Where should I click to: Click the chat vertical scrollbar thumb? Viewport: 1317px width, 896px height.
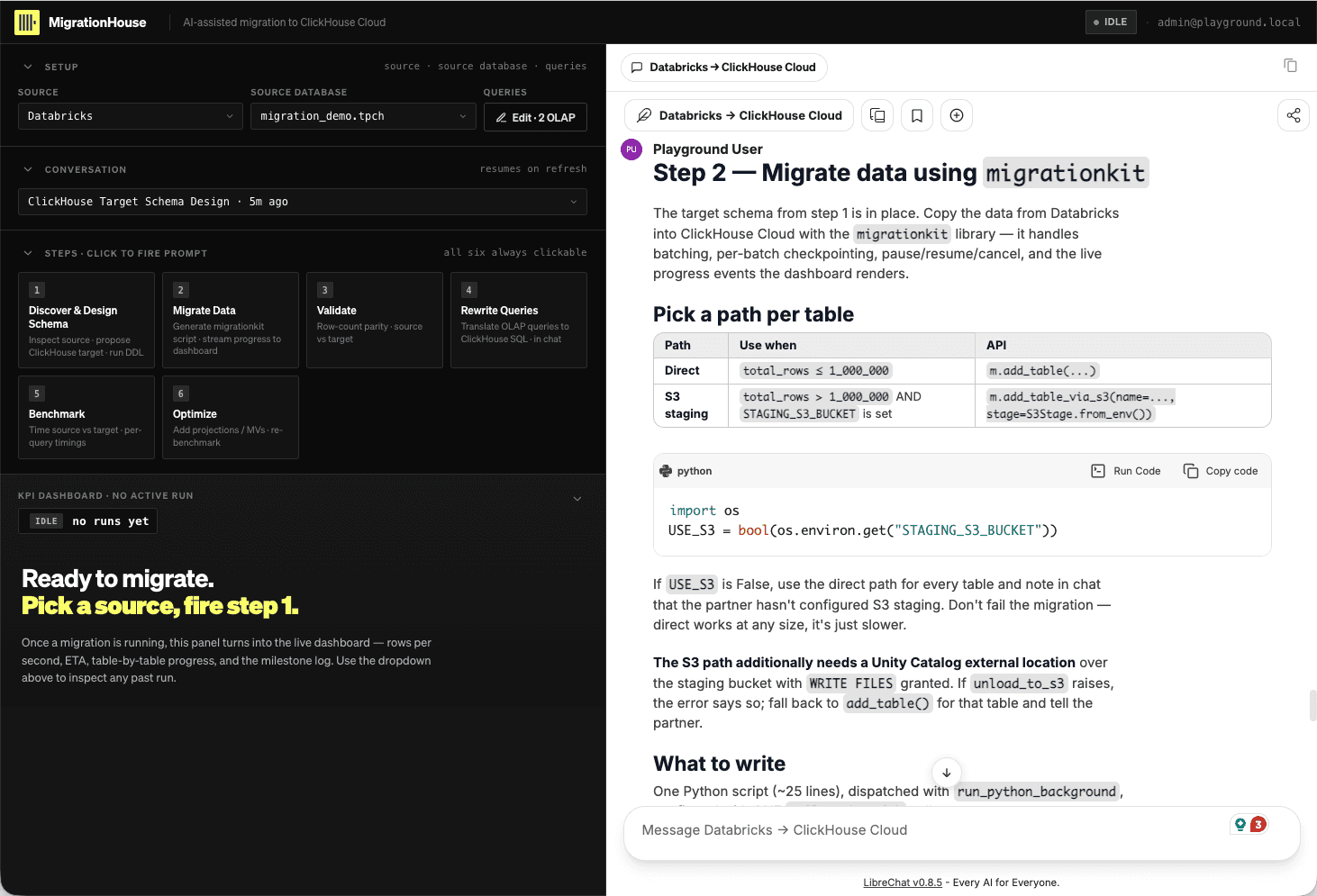pos(1312,705)
